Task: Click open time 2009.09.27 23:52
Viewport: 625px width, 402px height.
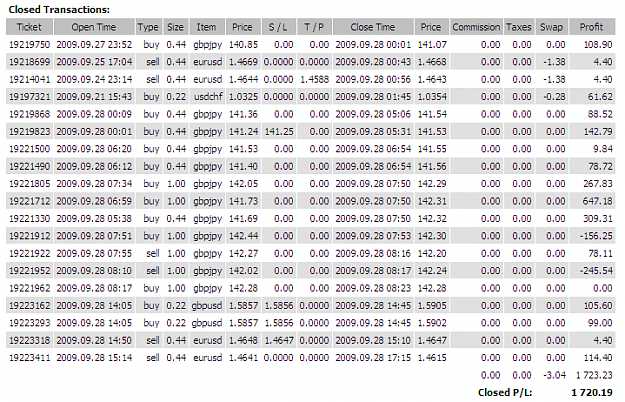Action: coord(94,45)
